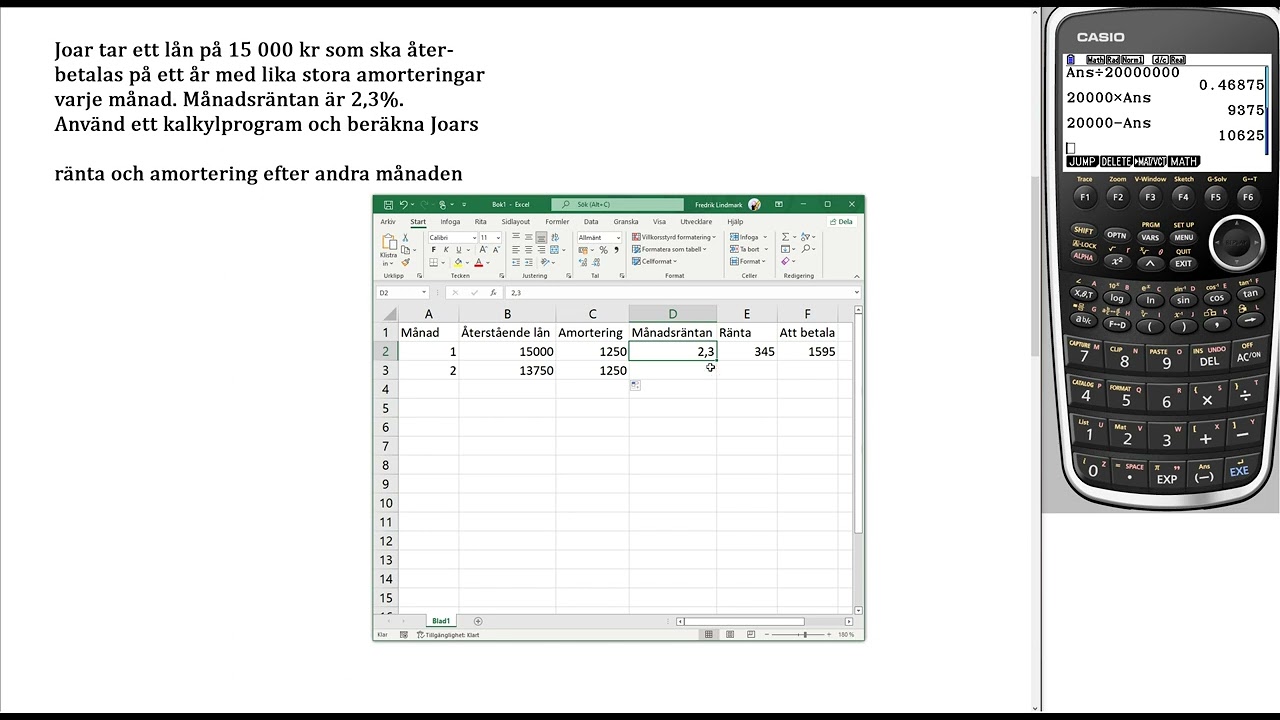Switch to the Visa ribbon tab

pyautogui.click(x=659, y=221)
